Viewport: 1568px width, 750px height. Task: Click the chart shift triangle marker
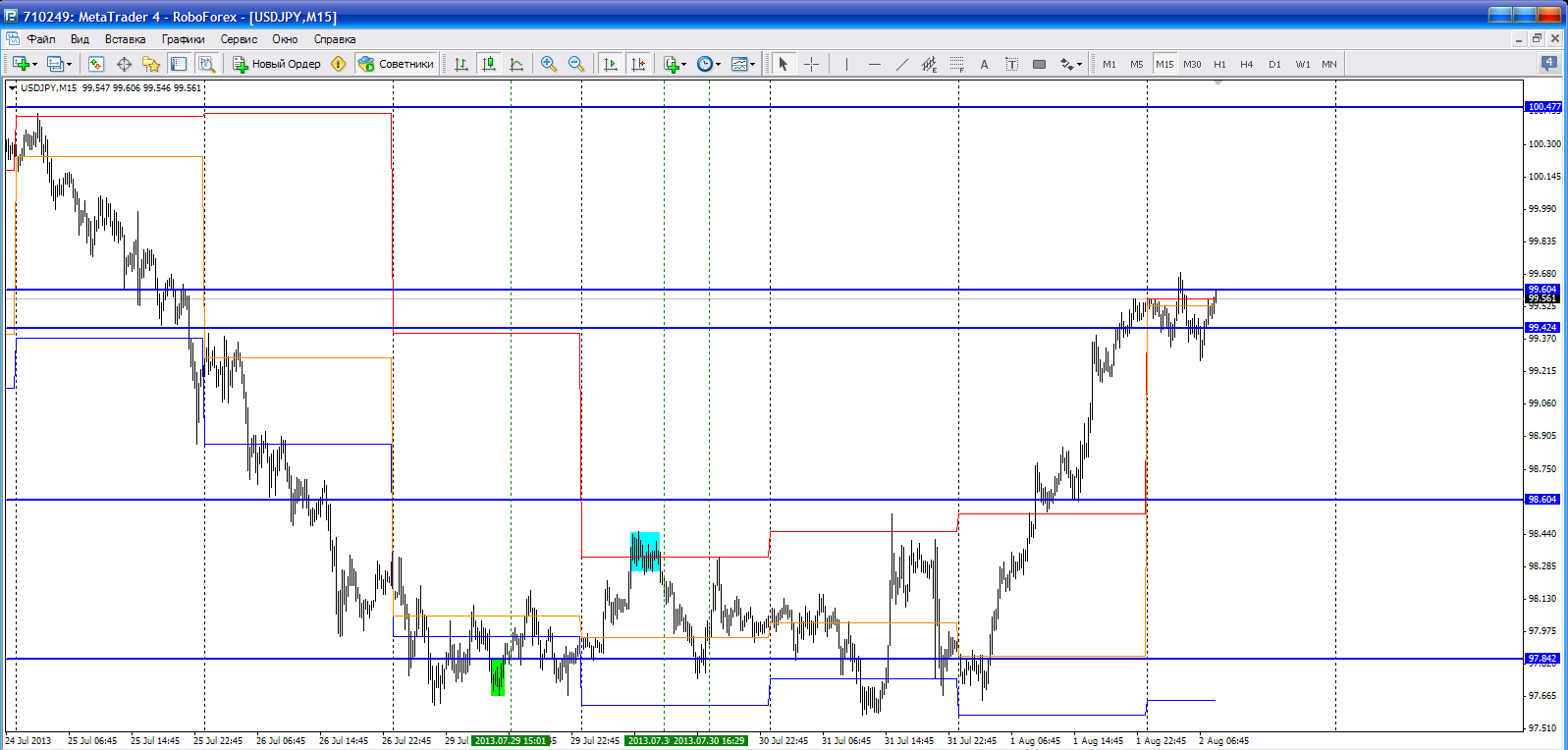tap(1217, 82)
